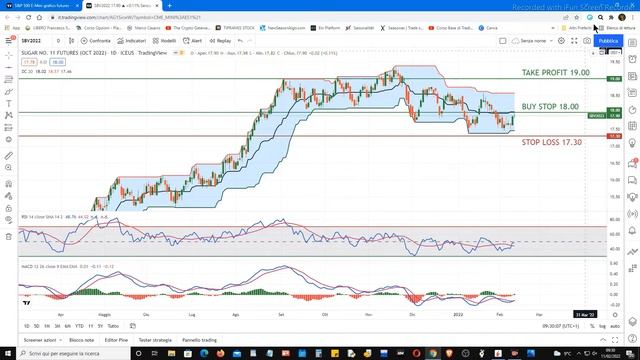Click the undo arrow in chart toolbar

point(240,41)
